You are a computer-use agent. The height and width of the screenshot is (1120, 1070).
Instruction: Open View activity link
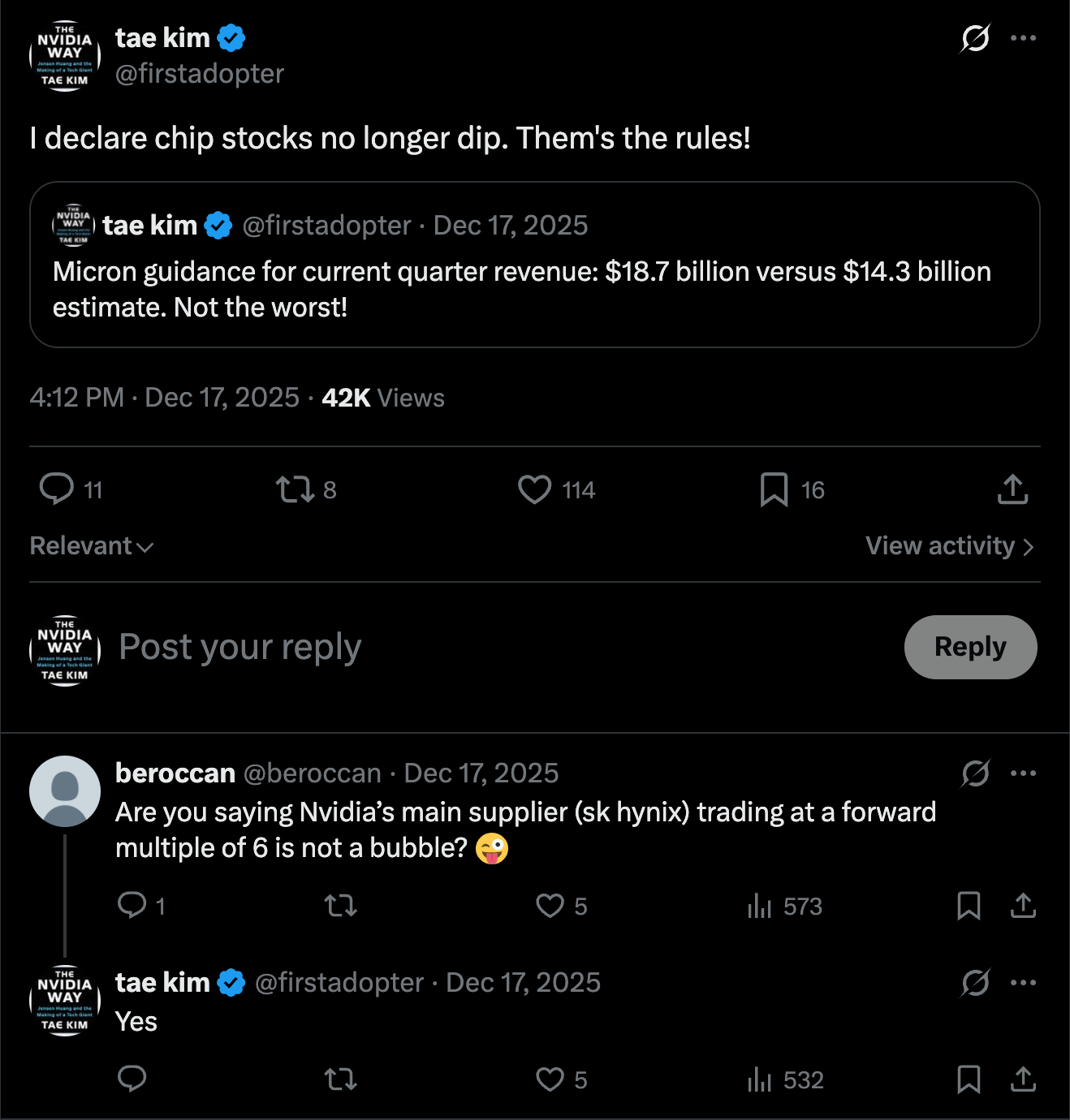click(949, 546)
